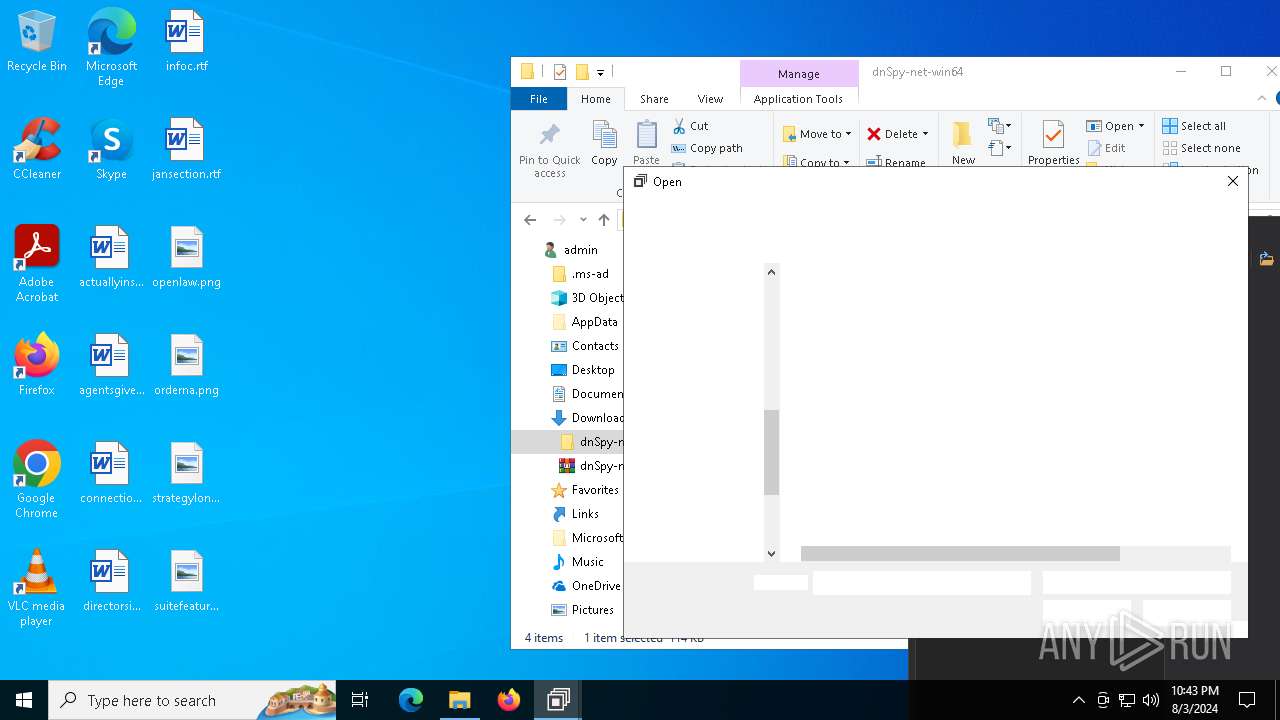1280x720 pixels.
Task: Select jansection.rtf on the desktop
Action: click(x=186, y=150)
